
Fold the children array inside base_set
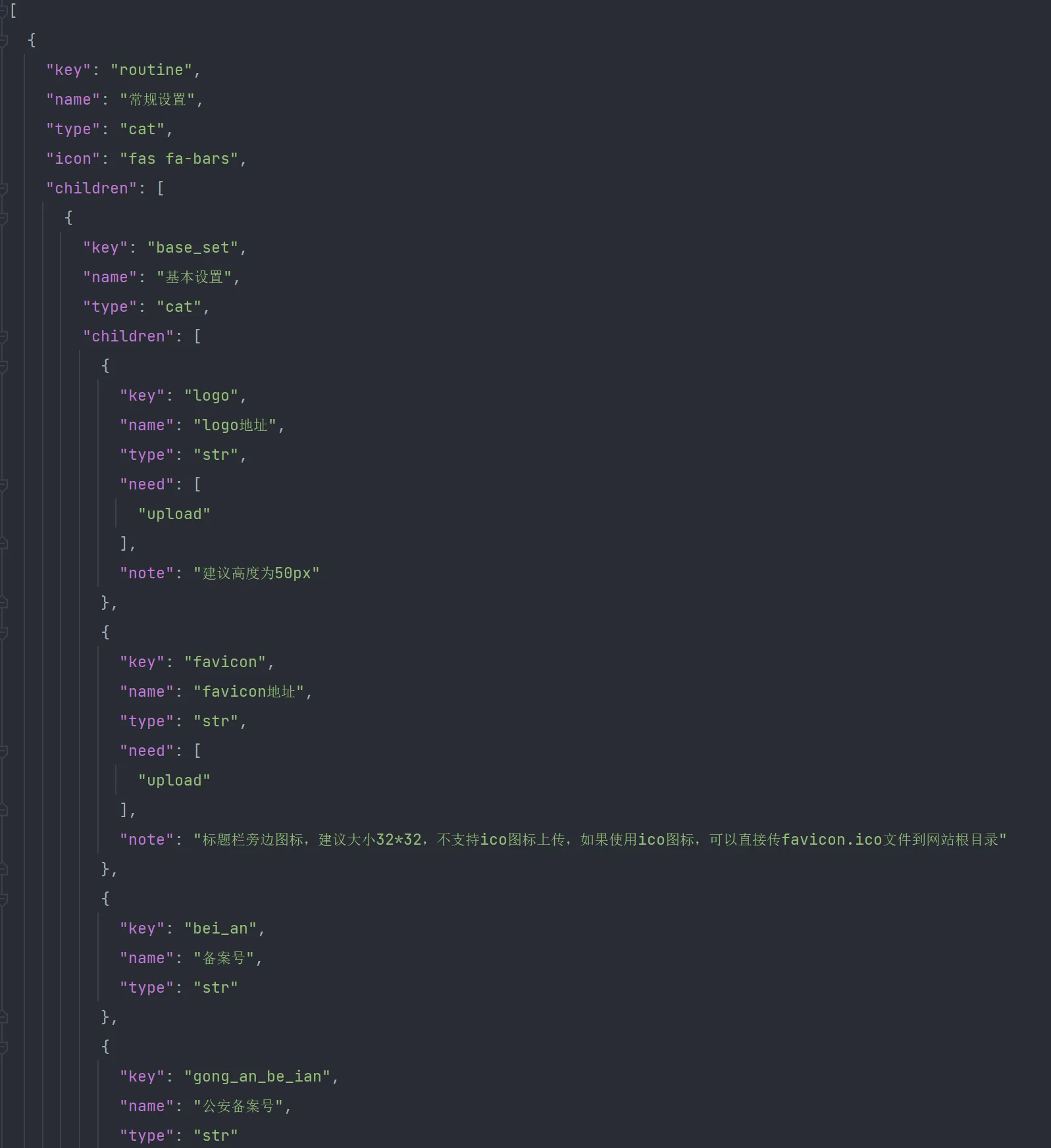tap(3, 336)
